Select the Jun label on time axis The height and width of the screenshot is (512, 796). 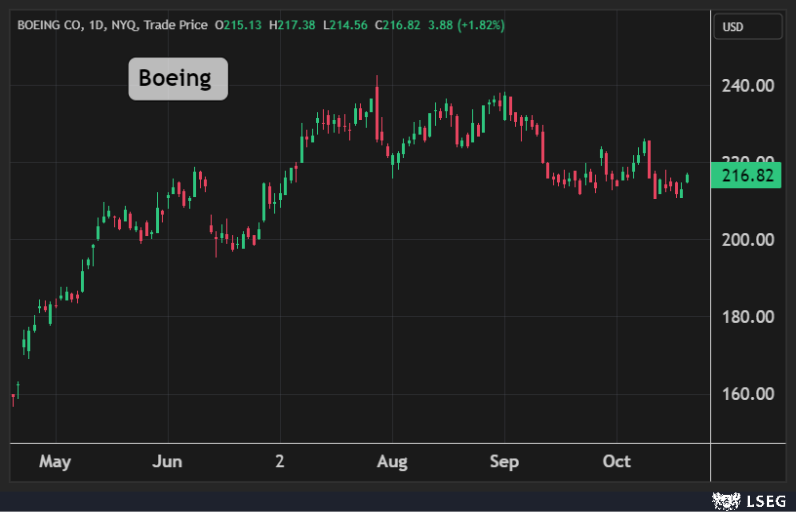tap(168, 461)
